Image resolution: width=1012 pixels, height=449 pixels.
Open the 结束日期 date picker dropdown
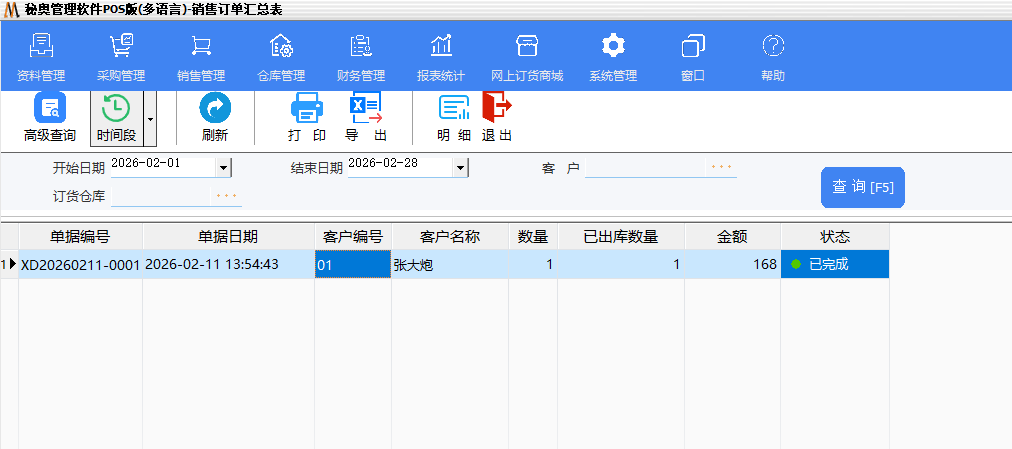click(x=460, y=168)
